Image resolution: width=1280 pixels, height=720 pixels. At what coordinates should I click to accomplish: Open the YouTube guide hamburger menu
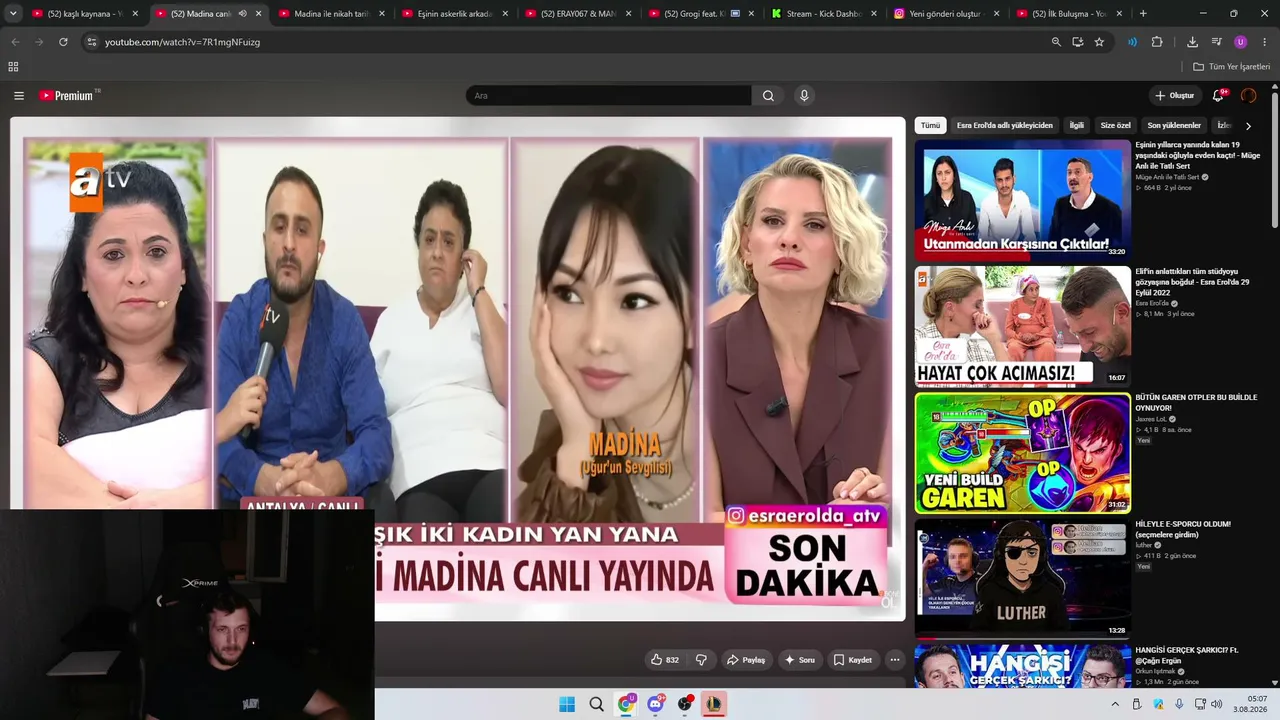(x=19, y=96)
